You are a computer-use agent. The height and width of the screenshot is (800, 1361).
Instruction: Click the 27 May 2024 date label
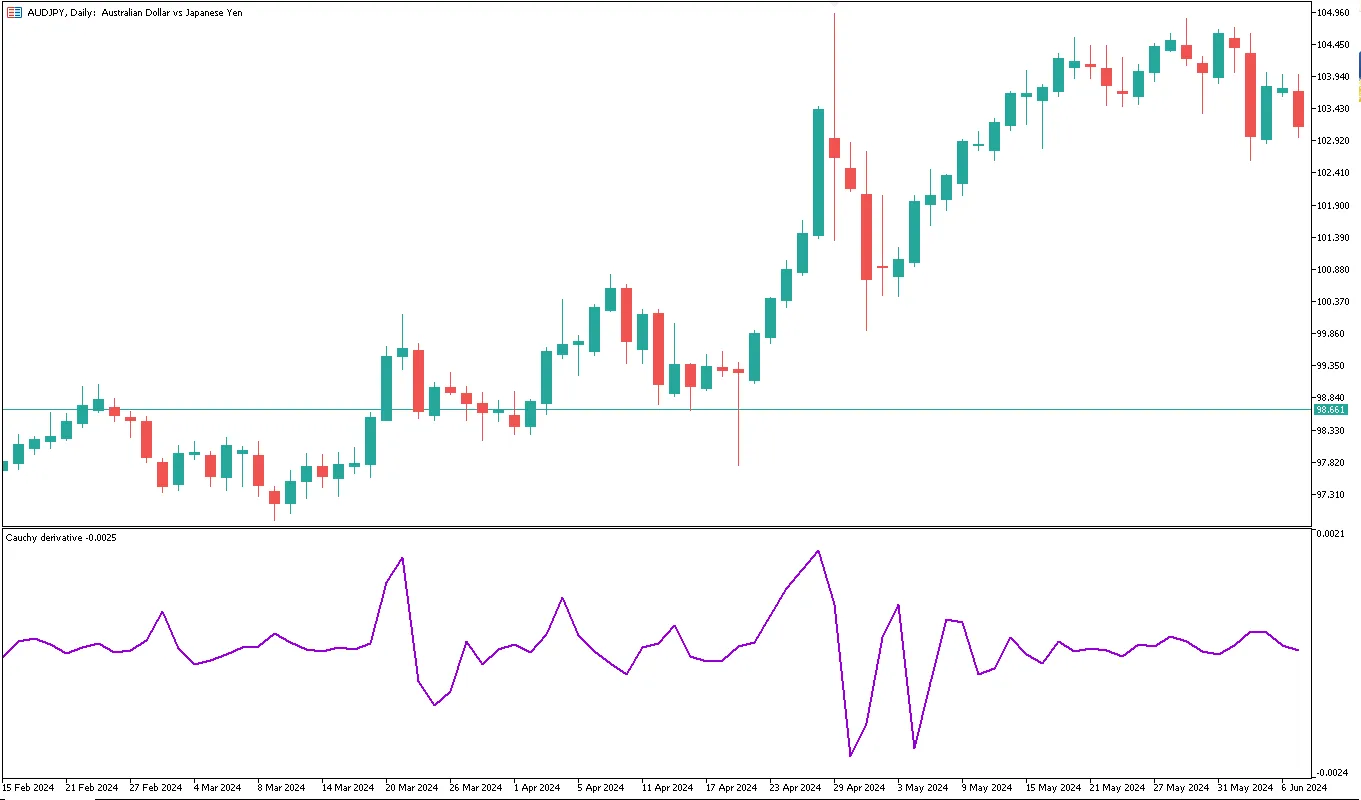tap(1180, 788)
